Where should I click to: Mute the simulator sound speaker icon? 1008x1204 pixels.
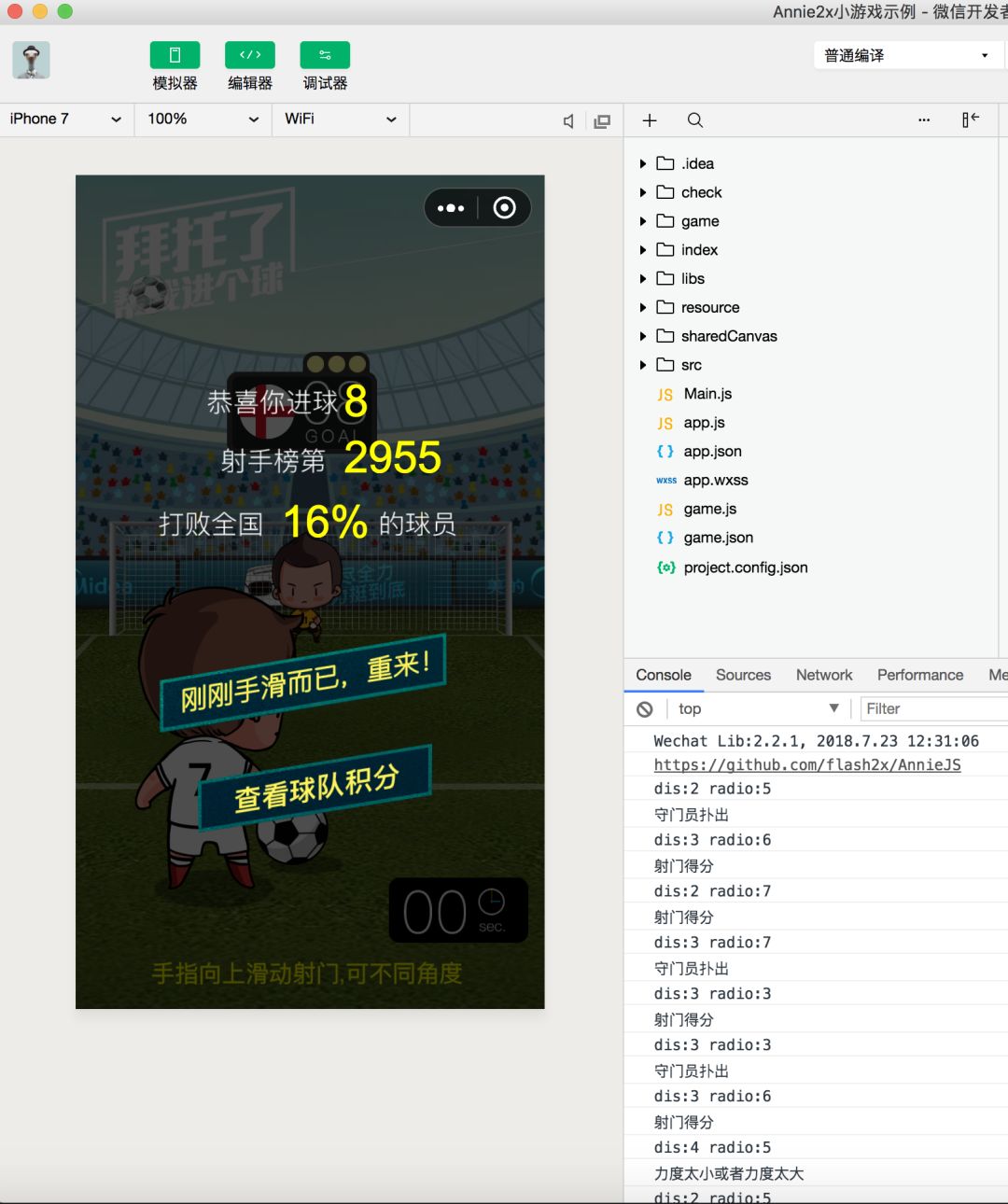pos(568,120)
